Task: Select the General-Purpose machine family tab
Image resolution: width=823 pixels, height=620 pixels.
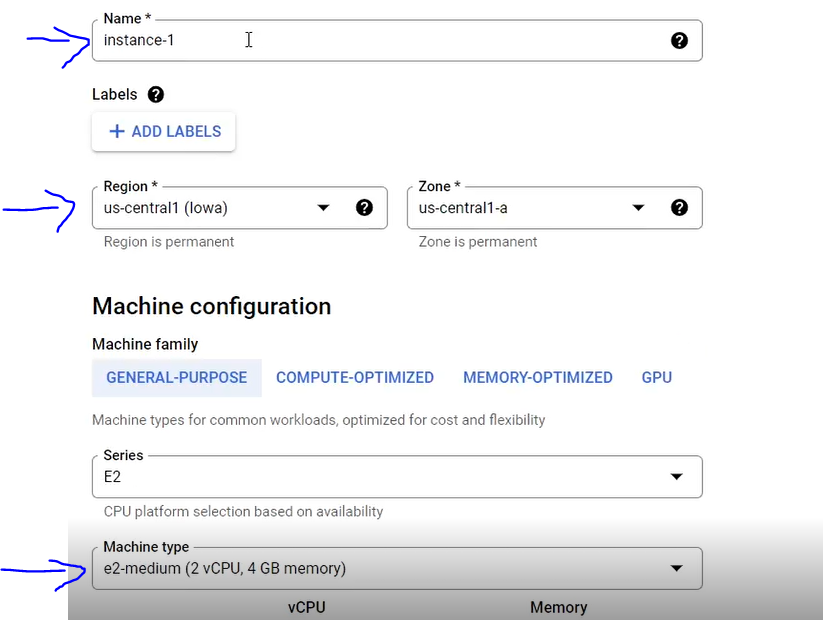Action: [176, 377]
